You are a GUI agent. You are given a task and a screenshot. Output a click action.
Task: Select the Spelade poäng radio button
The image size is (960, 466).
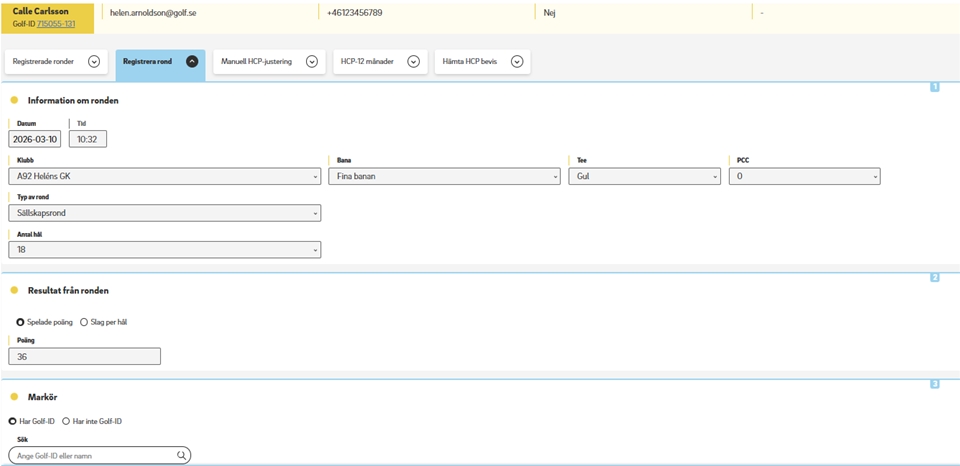(20, 322)
